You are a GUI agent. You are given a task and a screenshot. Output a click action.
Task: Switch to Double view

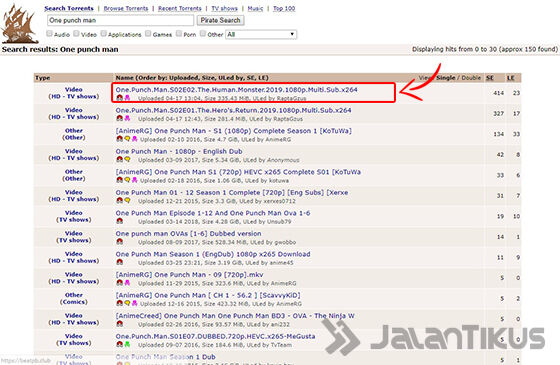471,78
